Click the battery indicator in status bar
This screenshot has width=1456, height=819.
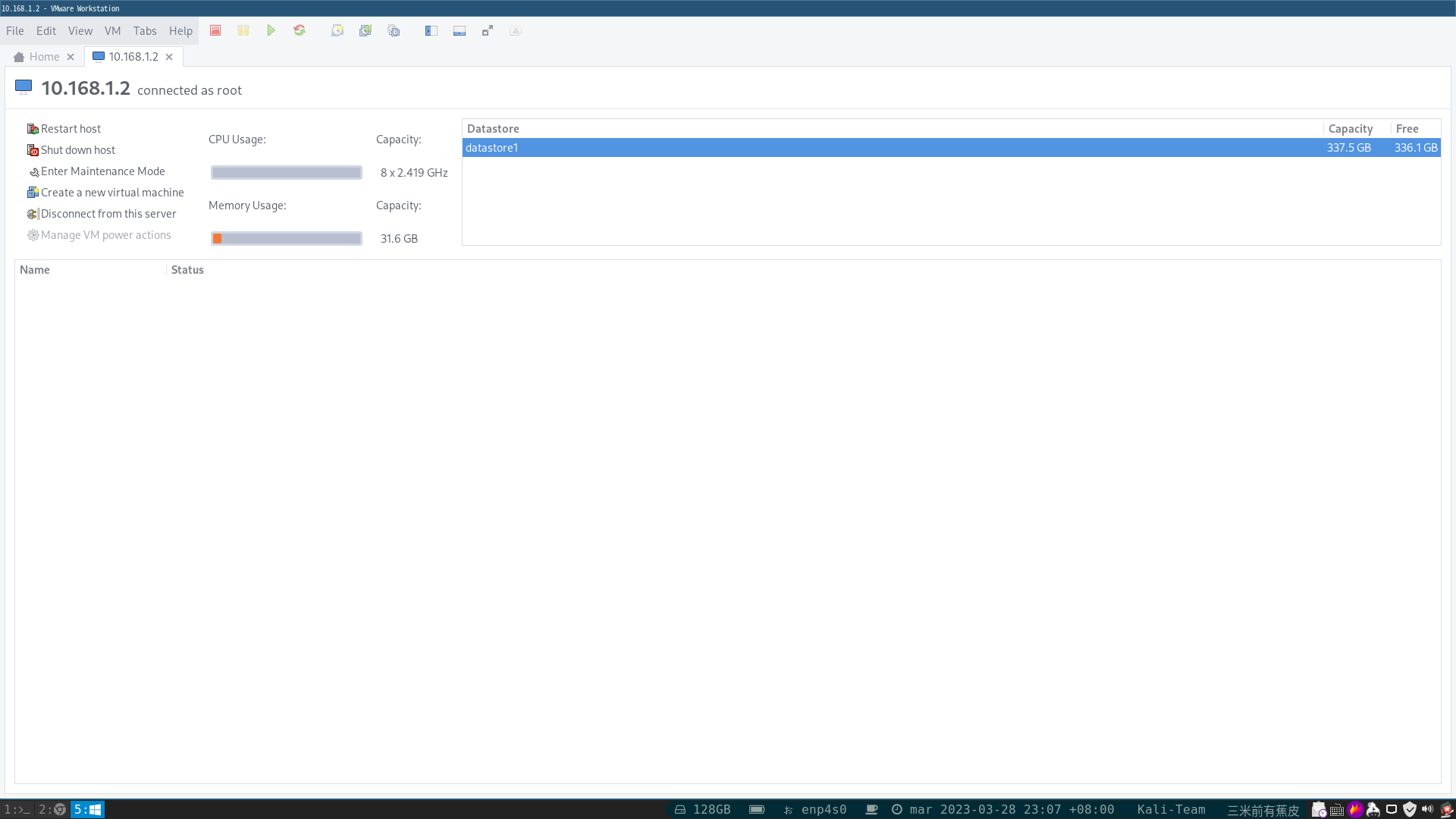pyautogui.click(x=757, y=810)
